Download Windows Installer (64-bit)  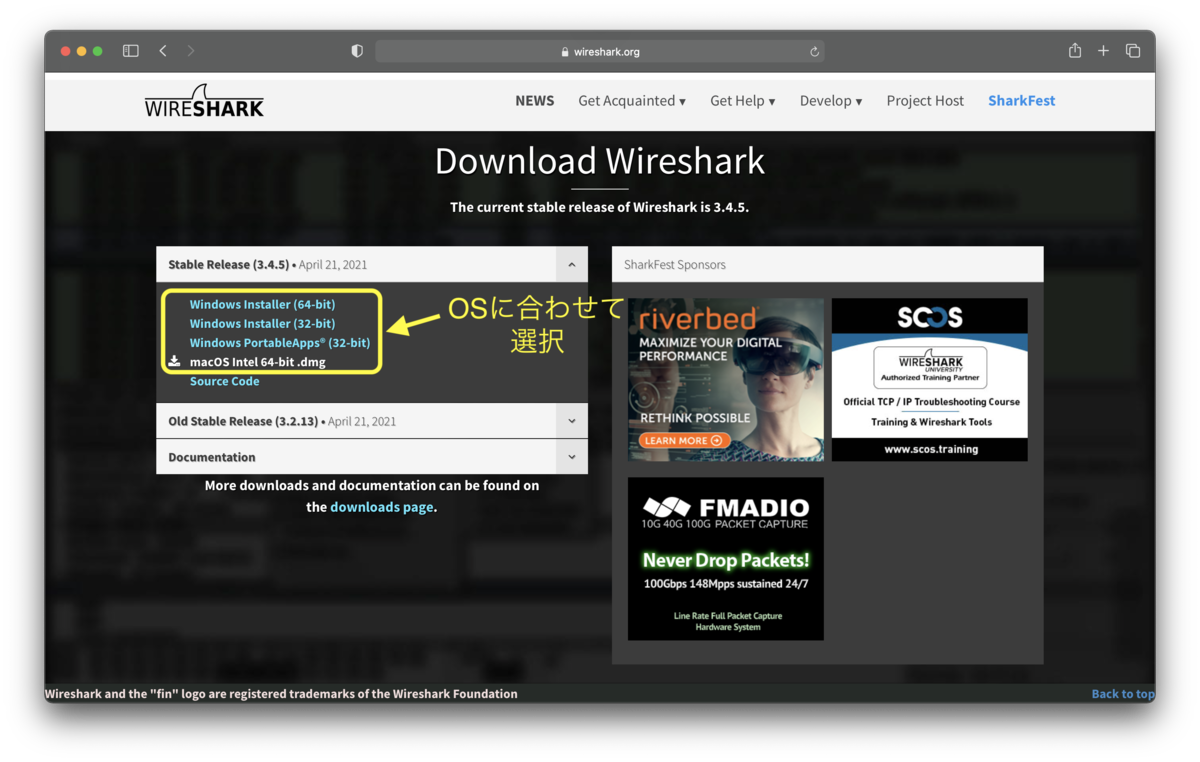click(262, 305)
